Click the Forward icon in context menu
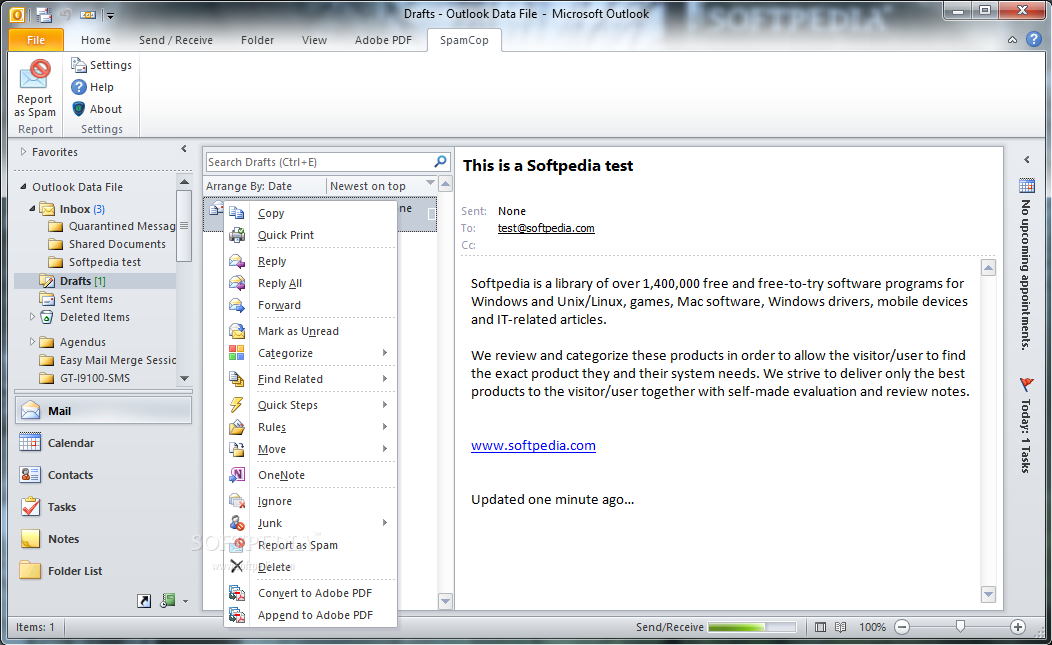1052x645 pixels. (237, 305)
